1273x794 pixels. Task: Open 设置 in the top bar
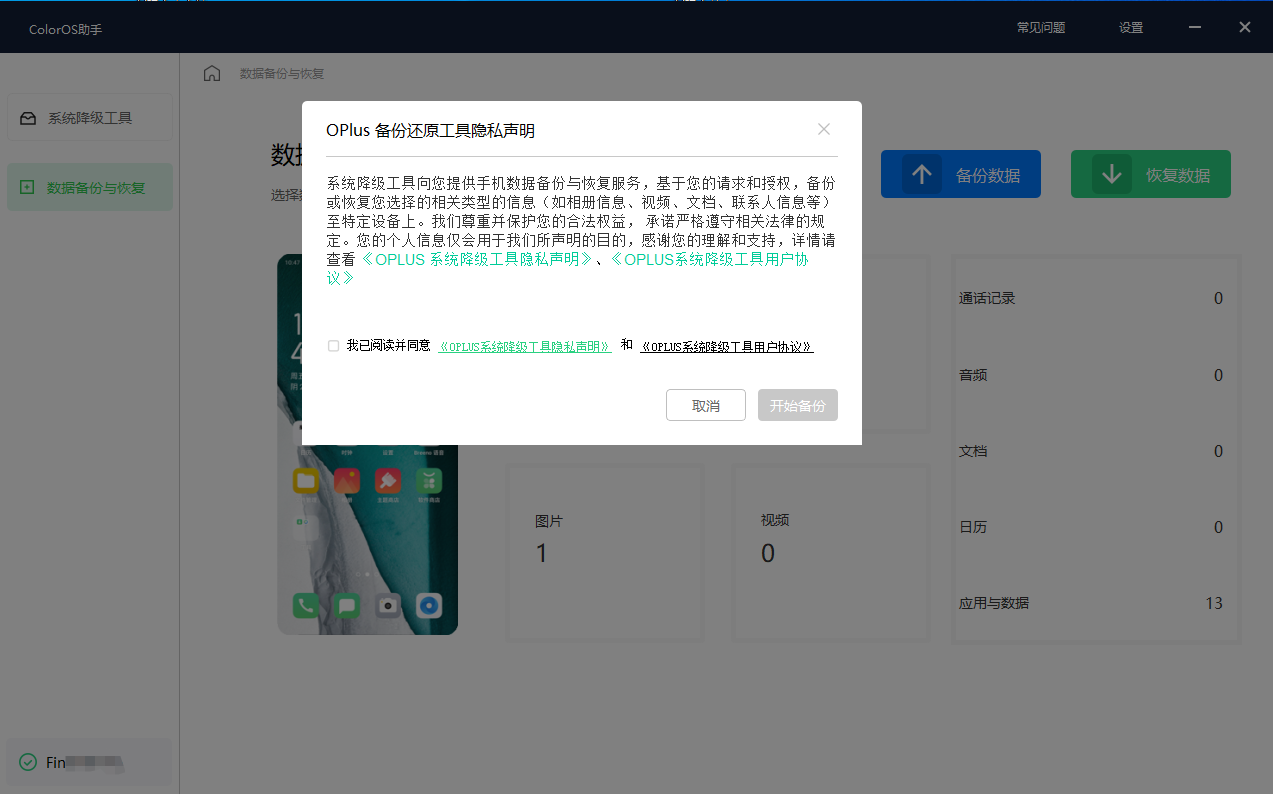point(1131,27)
